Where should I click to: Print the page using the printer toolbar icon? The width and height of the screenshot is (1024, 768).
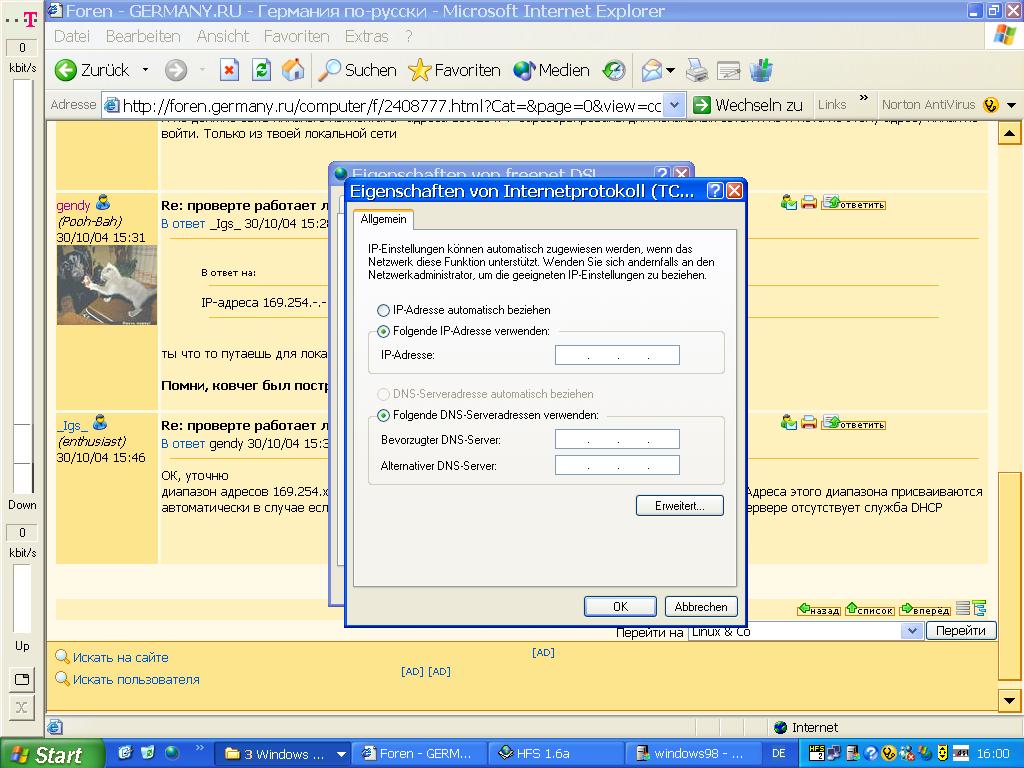[697, 70]
